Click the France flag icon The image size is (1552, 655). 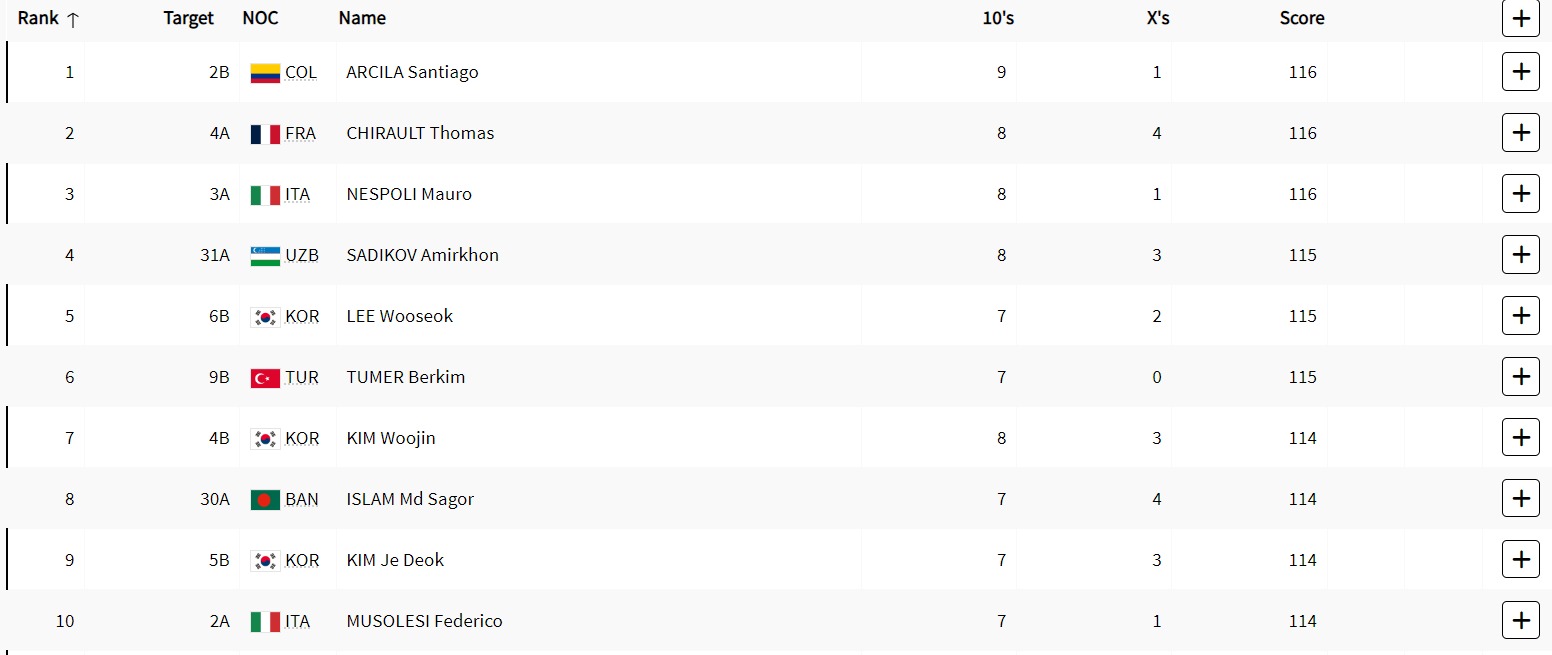265,134
